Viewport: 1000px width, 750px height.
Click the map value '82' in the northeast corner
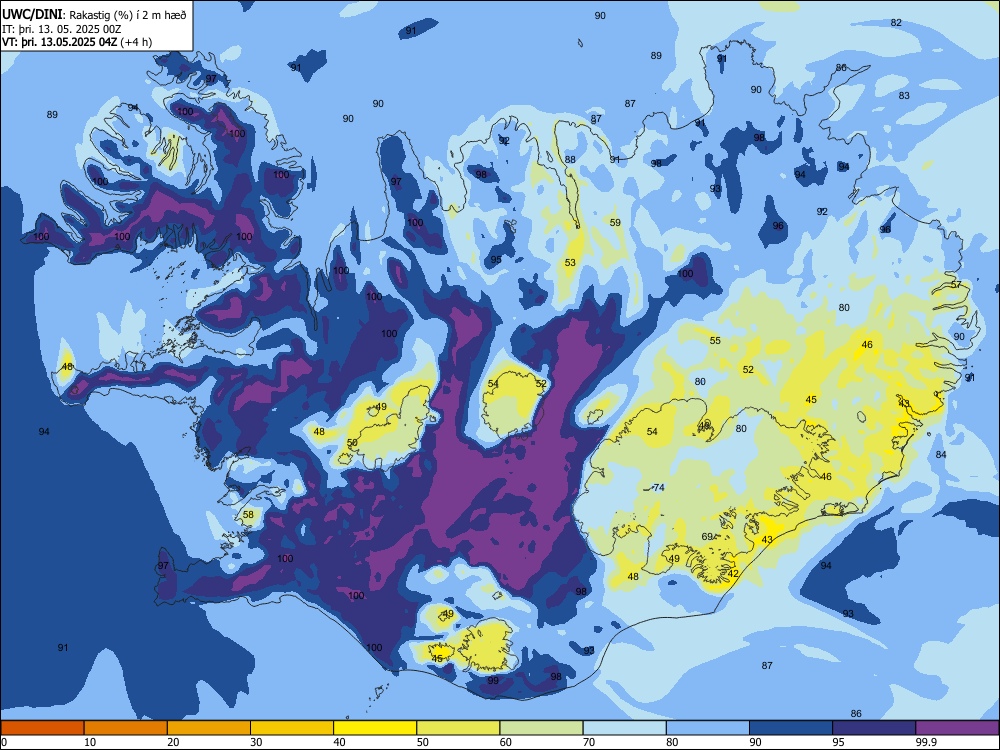(896, 22)
